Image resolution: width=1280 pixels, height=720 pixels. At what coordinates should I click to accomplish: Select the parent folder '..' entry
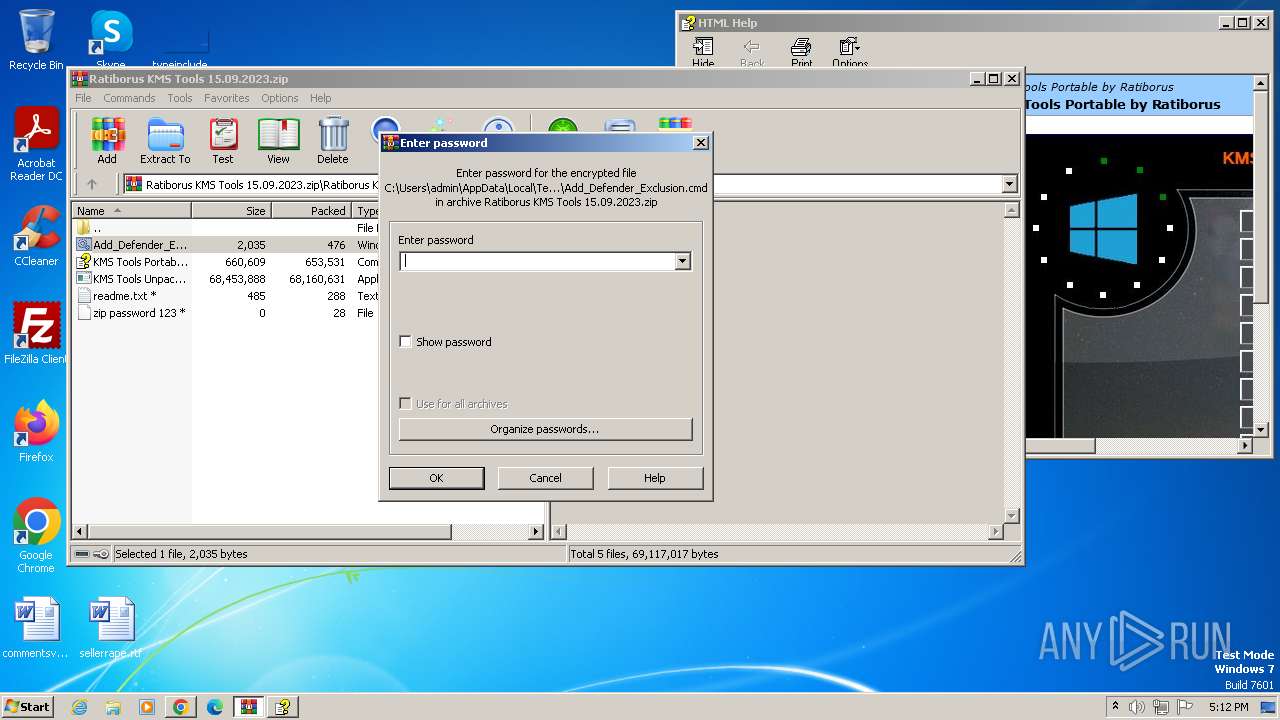[227, 228]
